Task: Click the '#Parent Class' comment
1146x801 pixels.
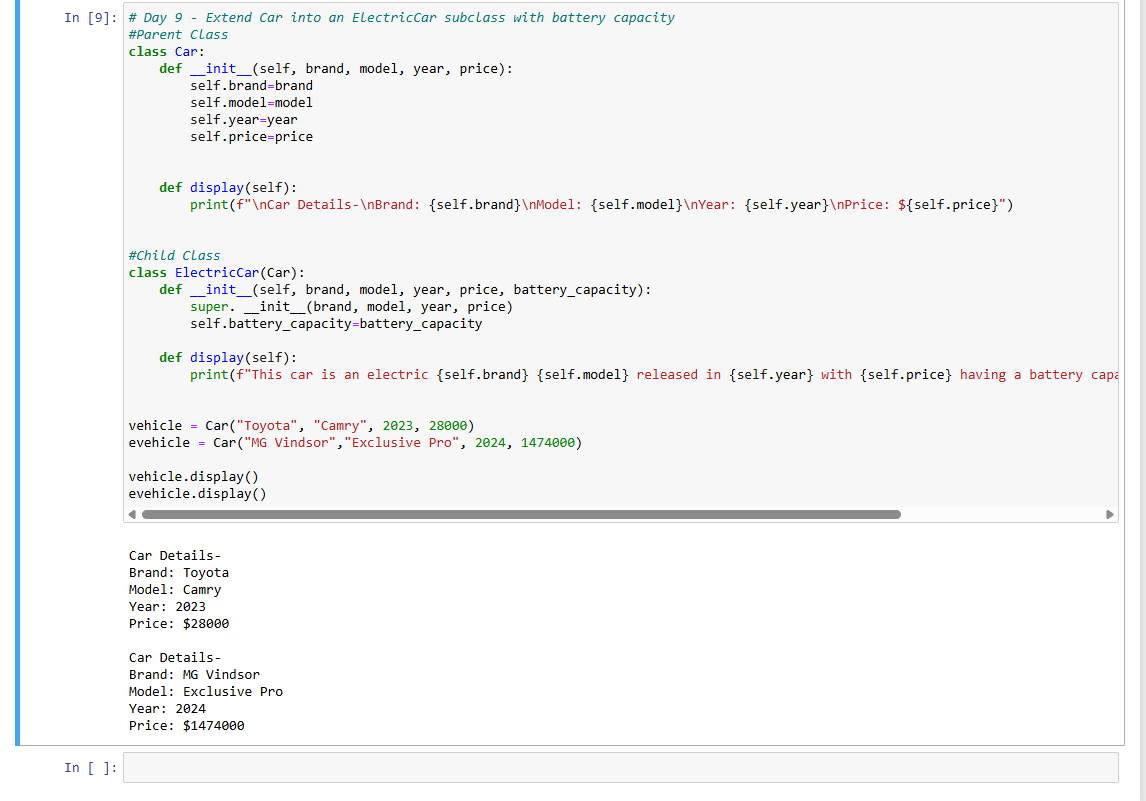Action: click(178, 34)
